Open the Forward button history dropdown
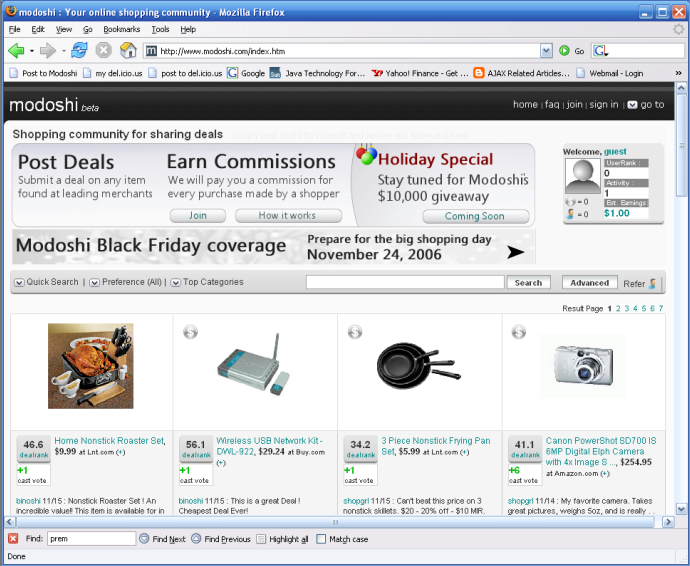Viewport: 690px width, 566px height. (64, 51)
